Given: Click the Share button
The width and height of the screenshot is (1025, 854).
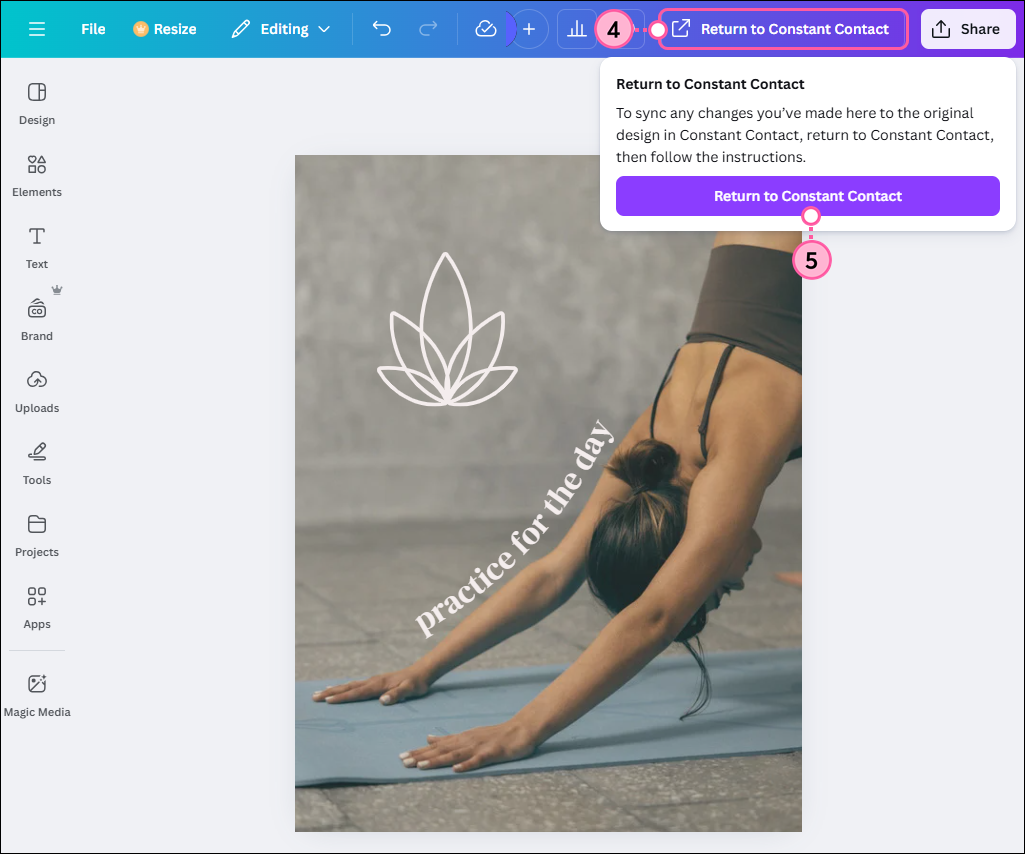Looking at the screenshot, I should 967,29.
